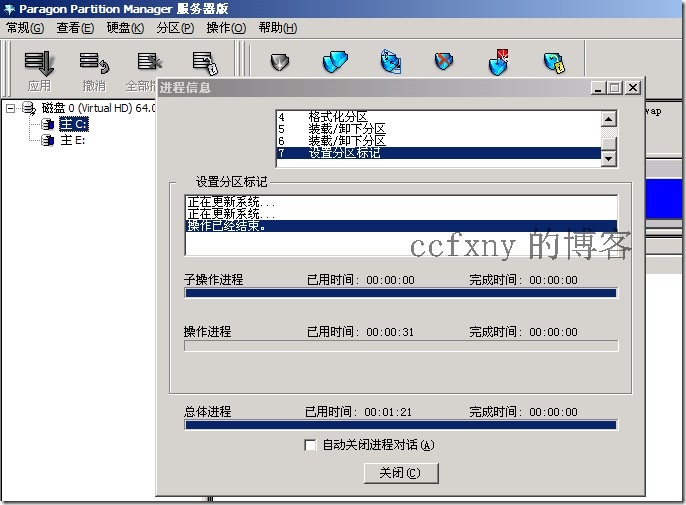Click the Undo (撤消) toolbar icon

click(x=94, y=63)
